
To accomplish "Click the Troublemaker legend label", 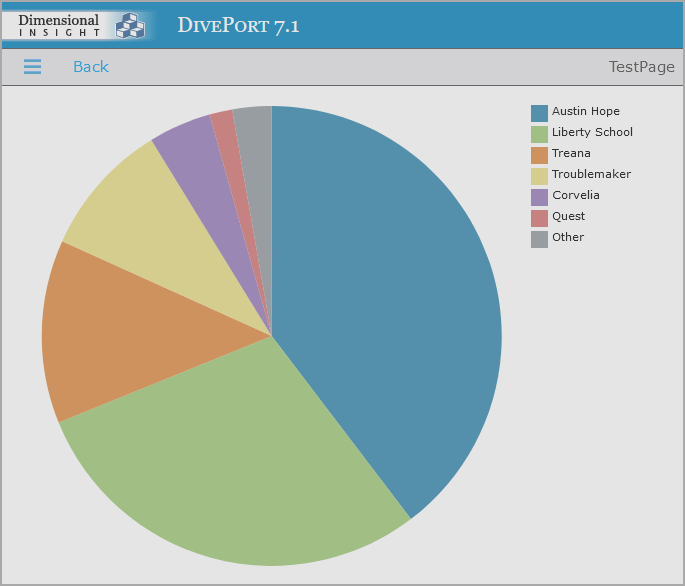I will coord(591,175).
